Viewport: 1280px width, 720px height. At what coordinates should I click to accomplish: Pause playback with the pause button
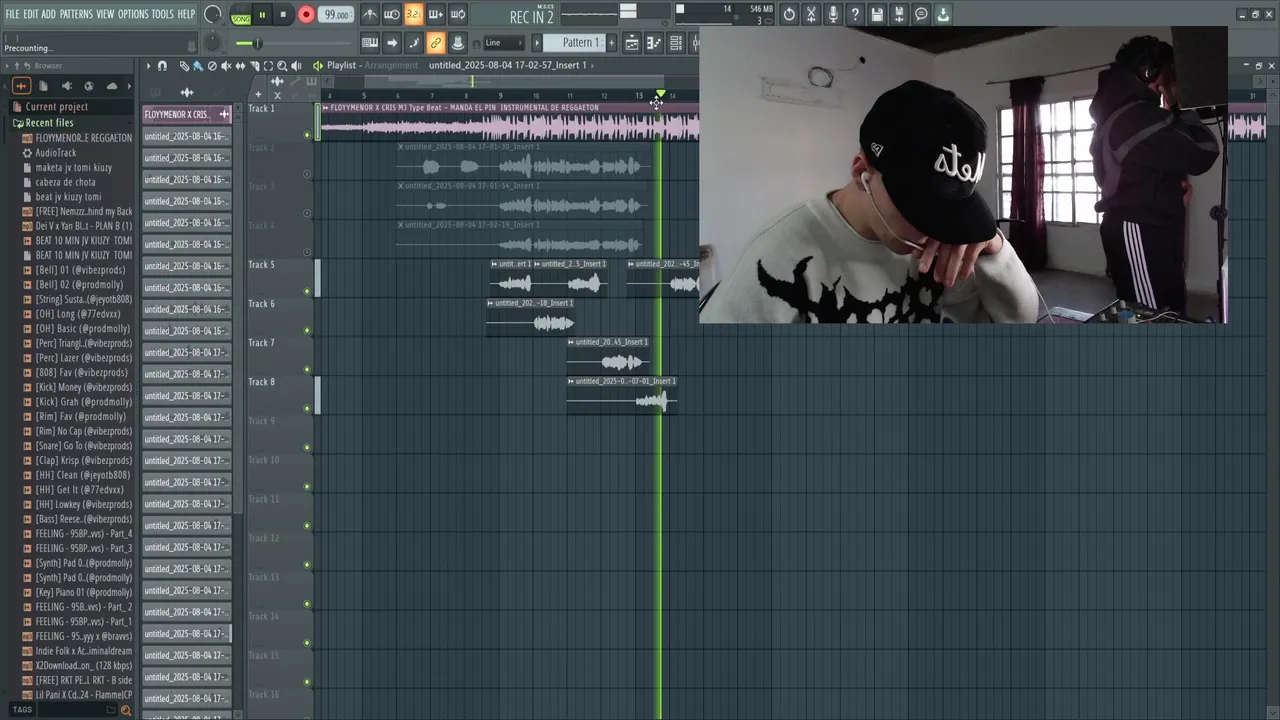coord(262,15)
